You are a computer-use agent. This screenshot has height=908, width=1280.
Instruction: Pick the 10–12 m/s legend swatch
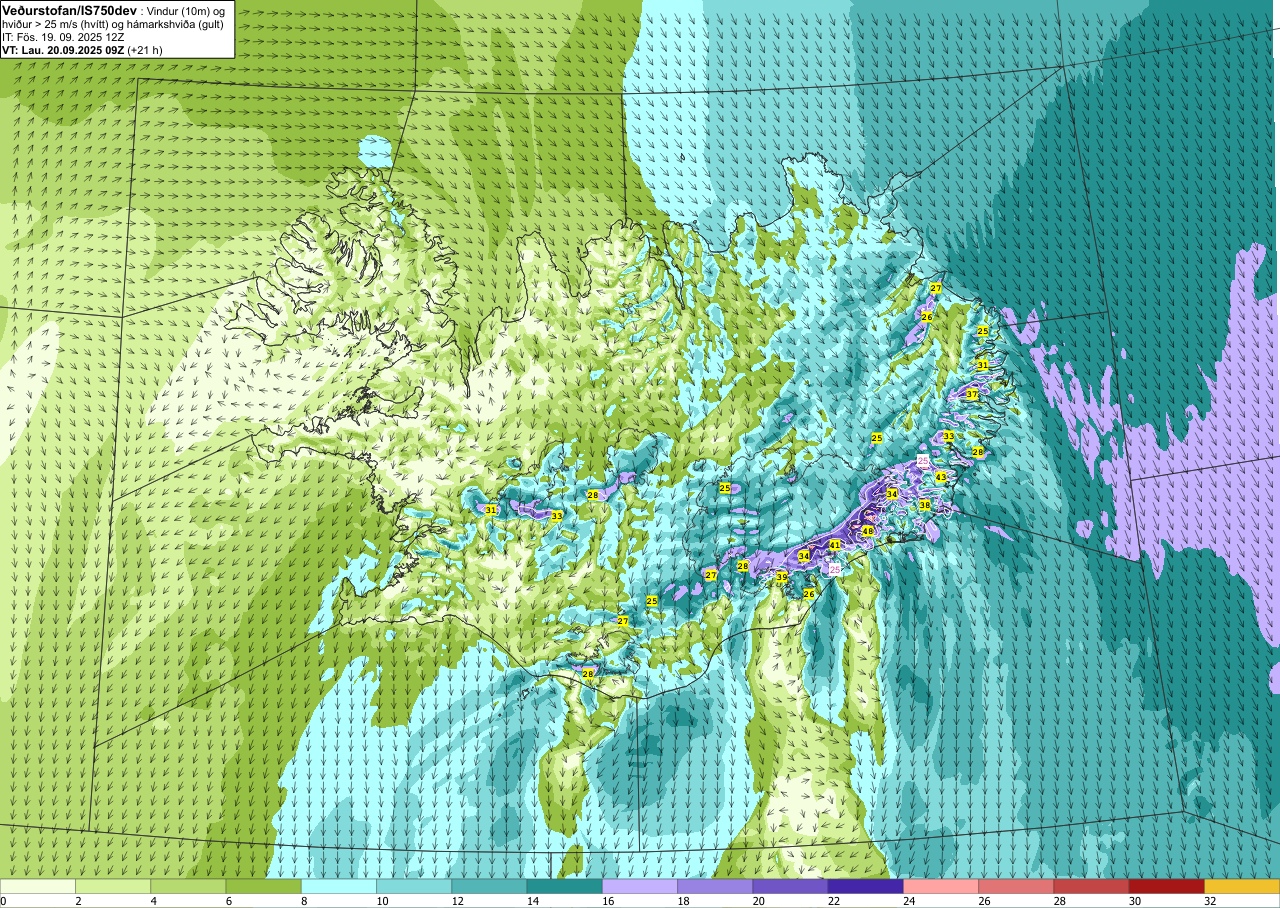pyautogui.click(x=414, y=887)
